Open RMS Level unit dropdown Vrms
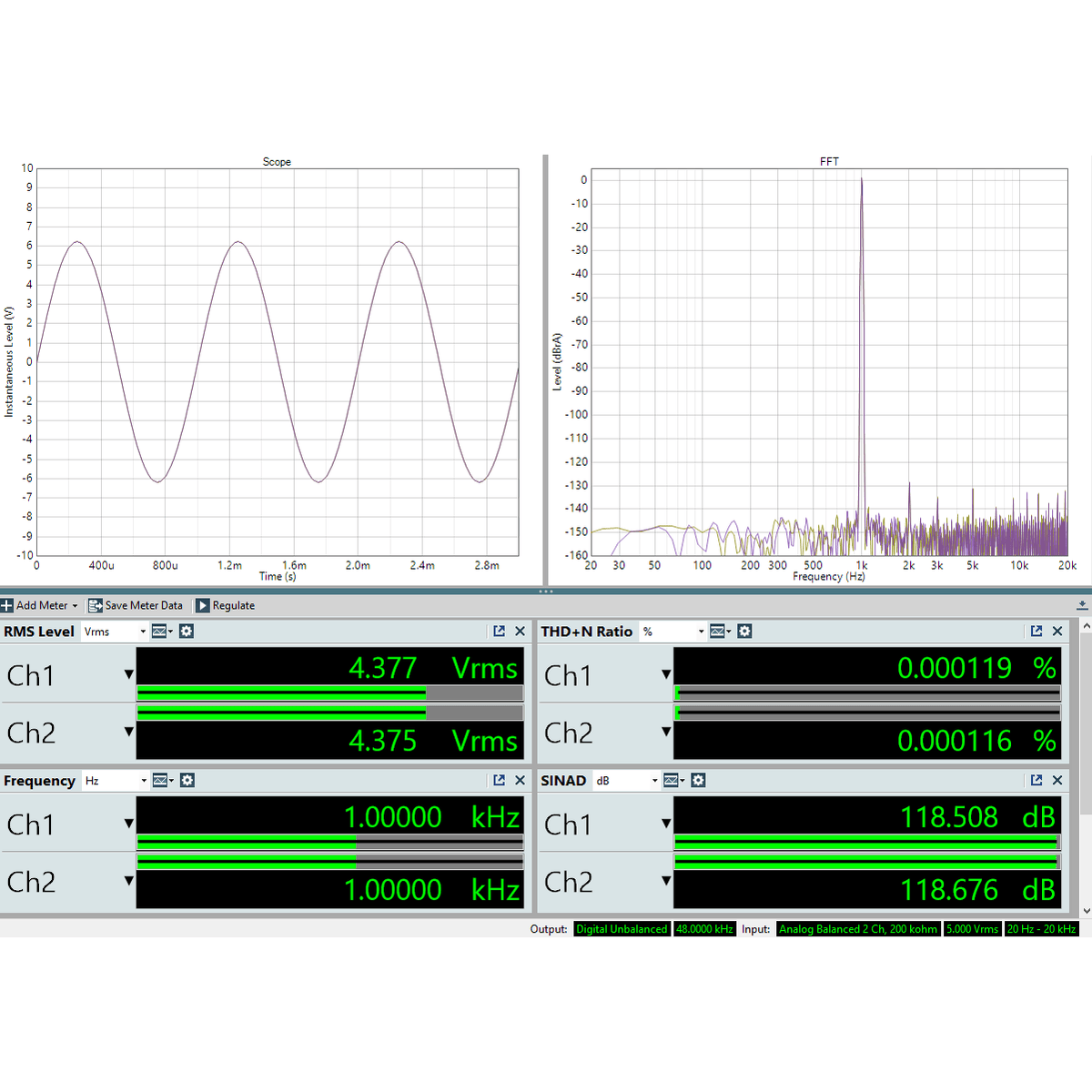Image resolution: width=1092 pixels, height=1092 pixels. 115,631
